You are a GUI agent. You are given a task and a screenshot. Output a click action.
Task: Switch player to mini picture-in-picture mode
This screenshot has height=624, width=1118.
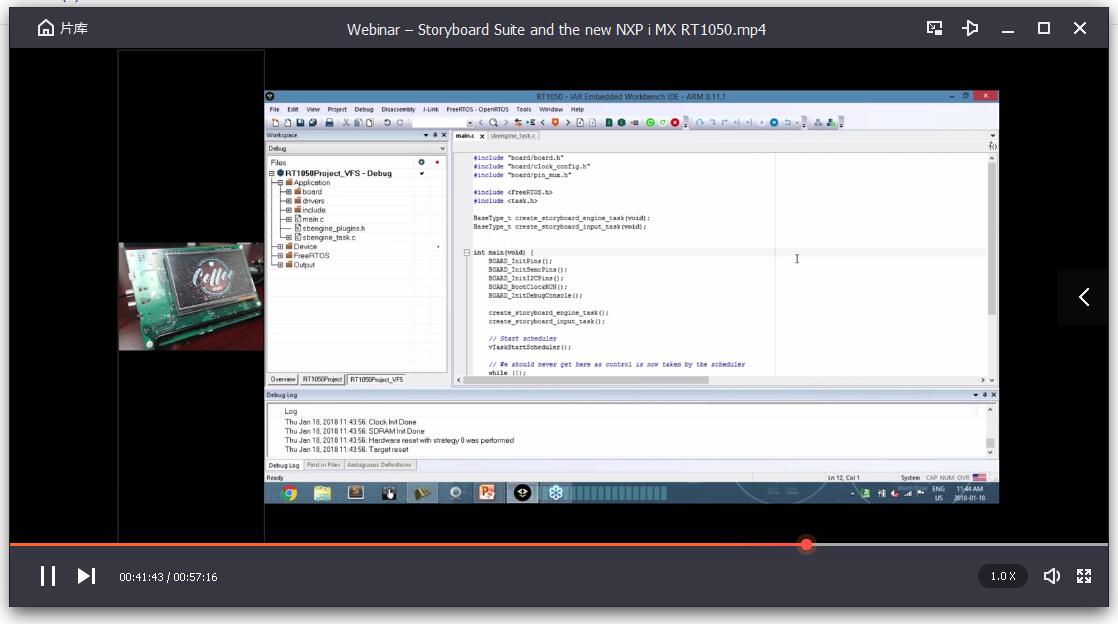(x=934, y=29)
